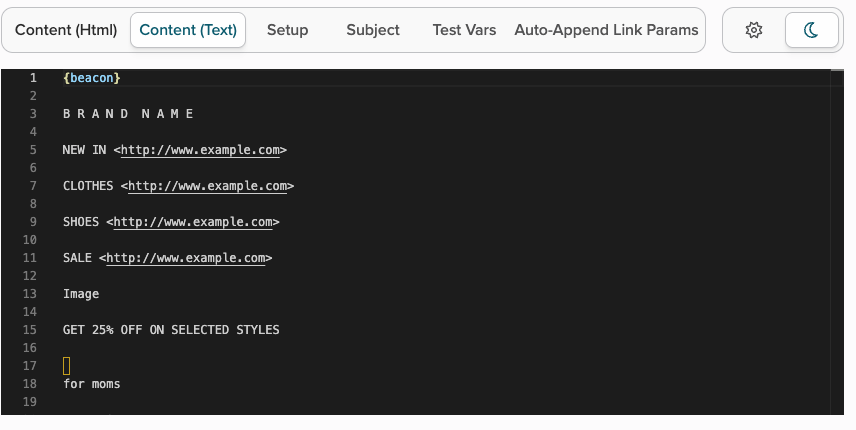Open the Setup tab
Screen dimensions: 856x430
pyautogui.click(x=287, y=30)
